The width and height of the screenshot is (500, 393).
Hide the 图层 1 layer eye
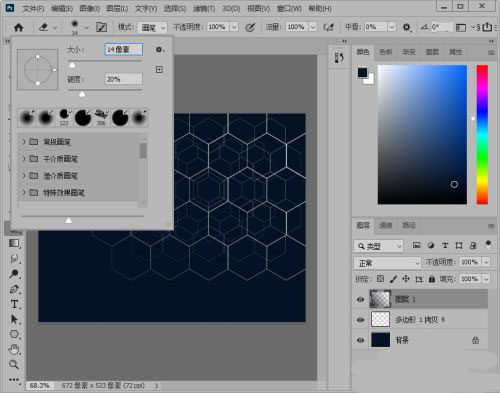360,299
